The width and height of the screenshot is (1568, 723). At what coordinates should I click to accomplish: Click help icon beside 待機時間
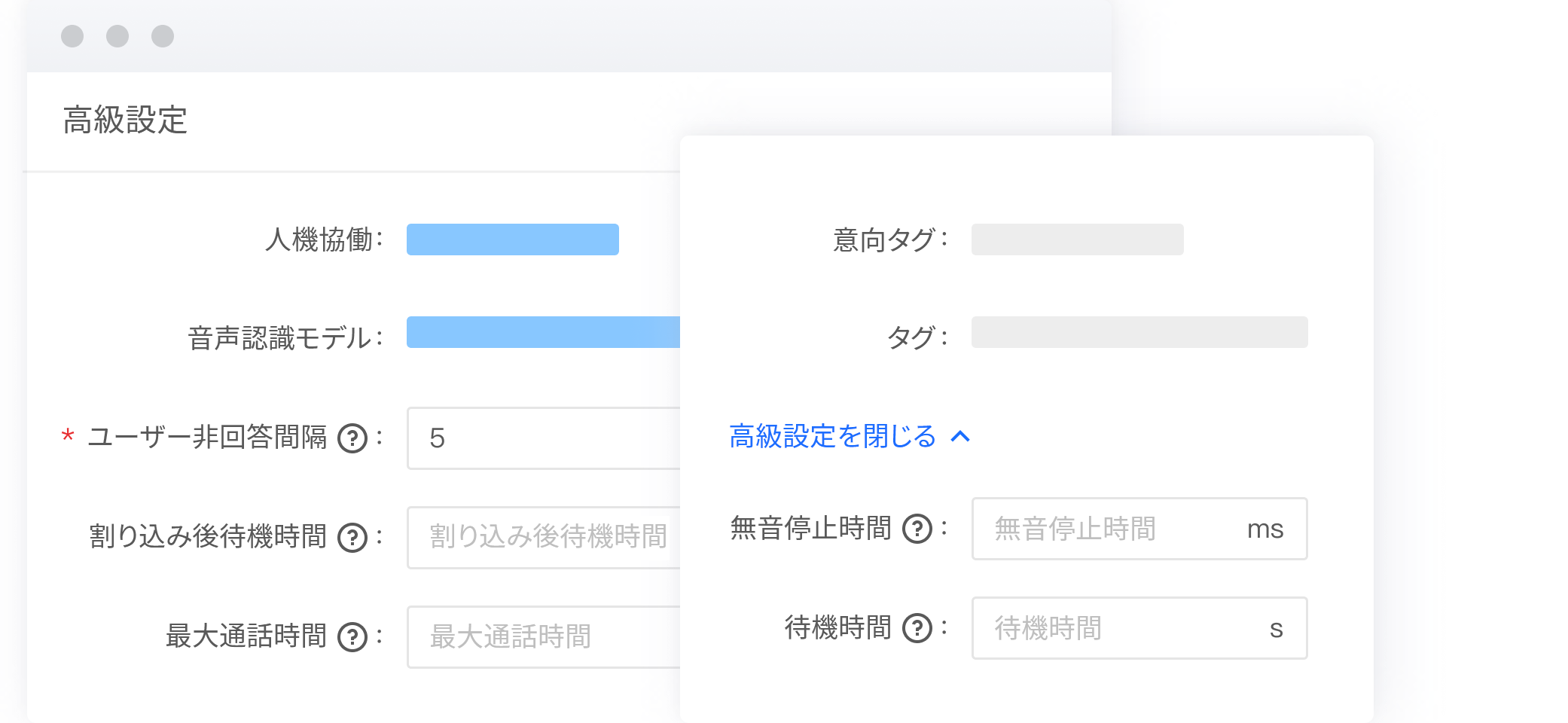pos(917,628)
